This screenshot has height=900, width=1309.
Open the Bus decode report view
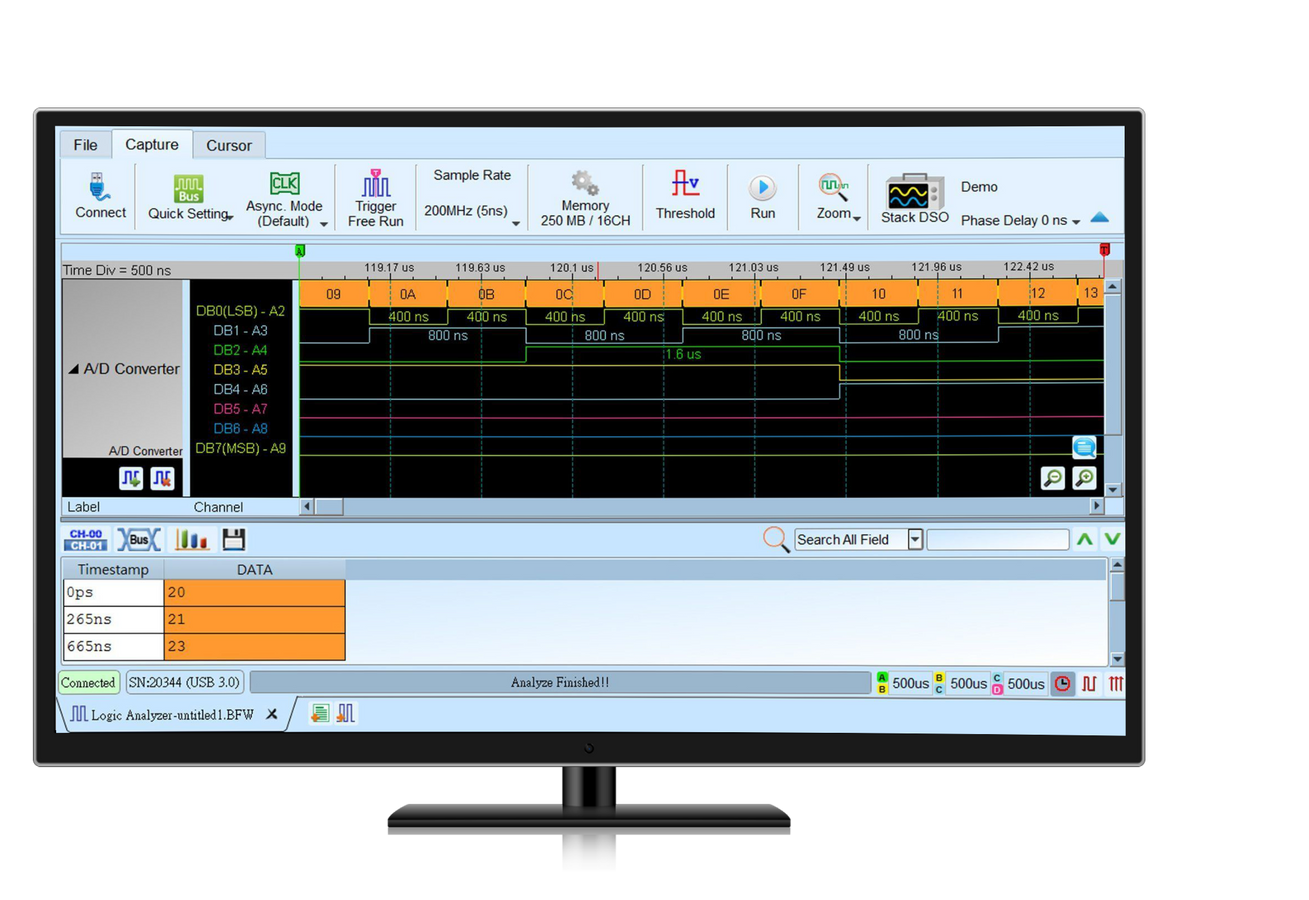(x=138, y=539)
